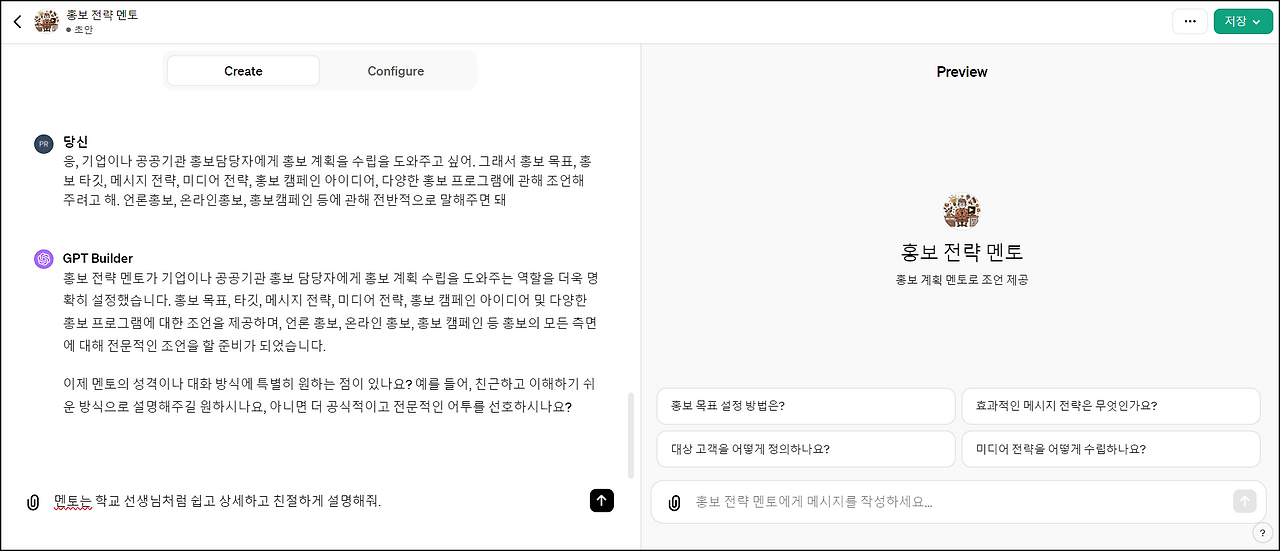Image resolution: width=1280 pixels, height=551 pixels.
Task: Click the GPT avatar thumbnail in the header
Action: pyautogui.click(x=46, y=21)
